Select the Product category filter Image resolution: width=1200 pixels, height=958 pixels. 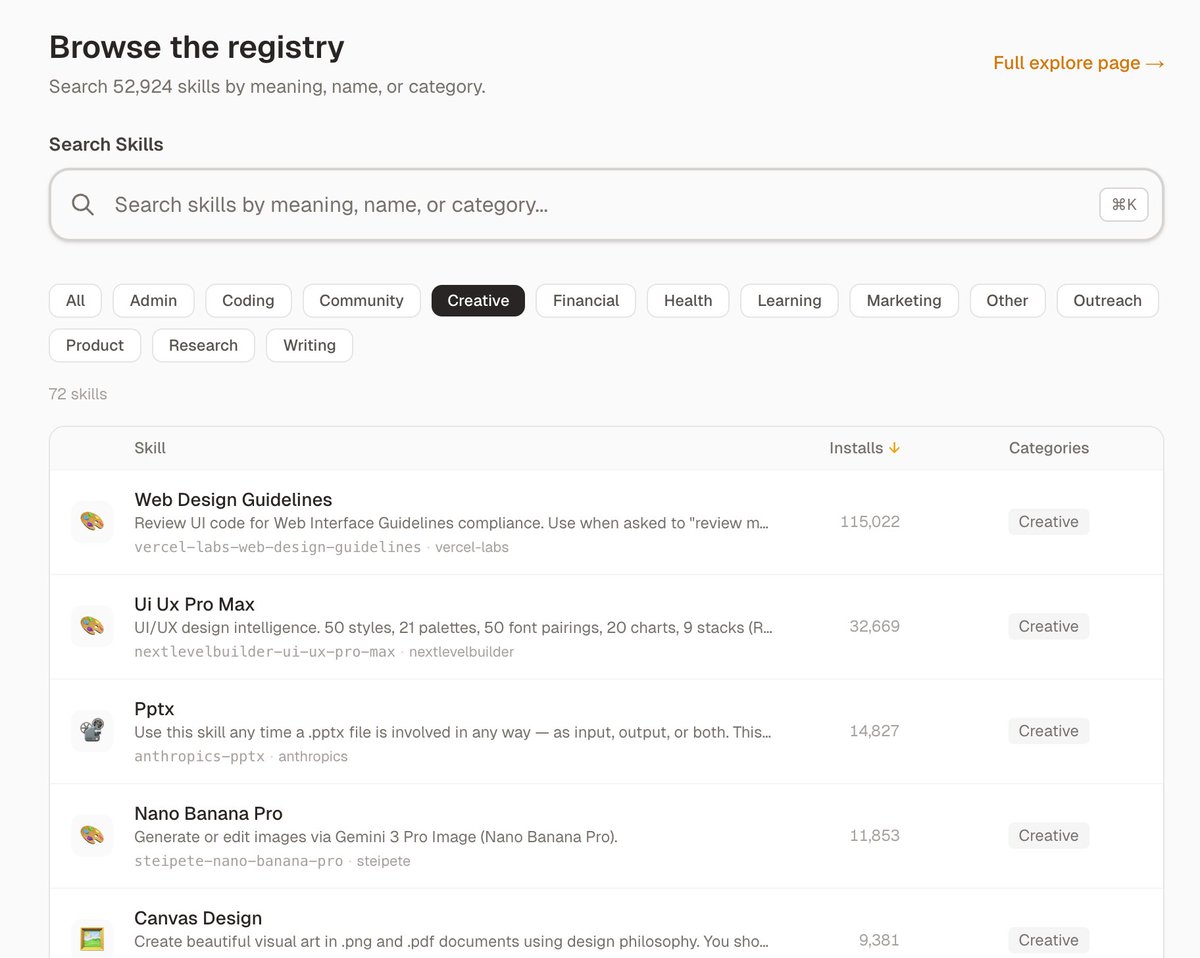coord(95,346)
